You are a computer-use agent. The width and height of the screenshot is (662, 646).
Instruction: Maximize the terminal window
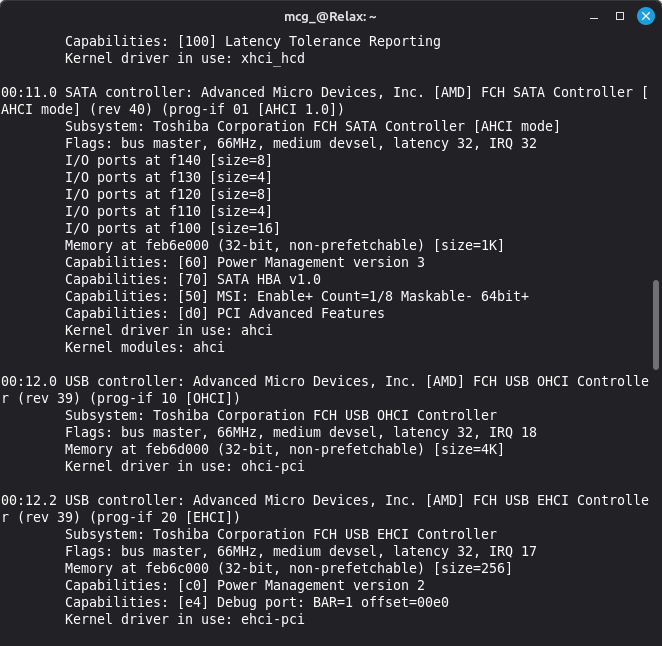[620, 16]
